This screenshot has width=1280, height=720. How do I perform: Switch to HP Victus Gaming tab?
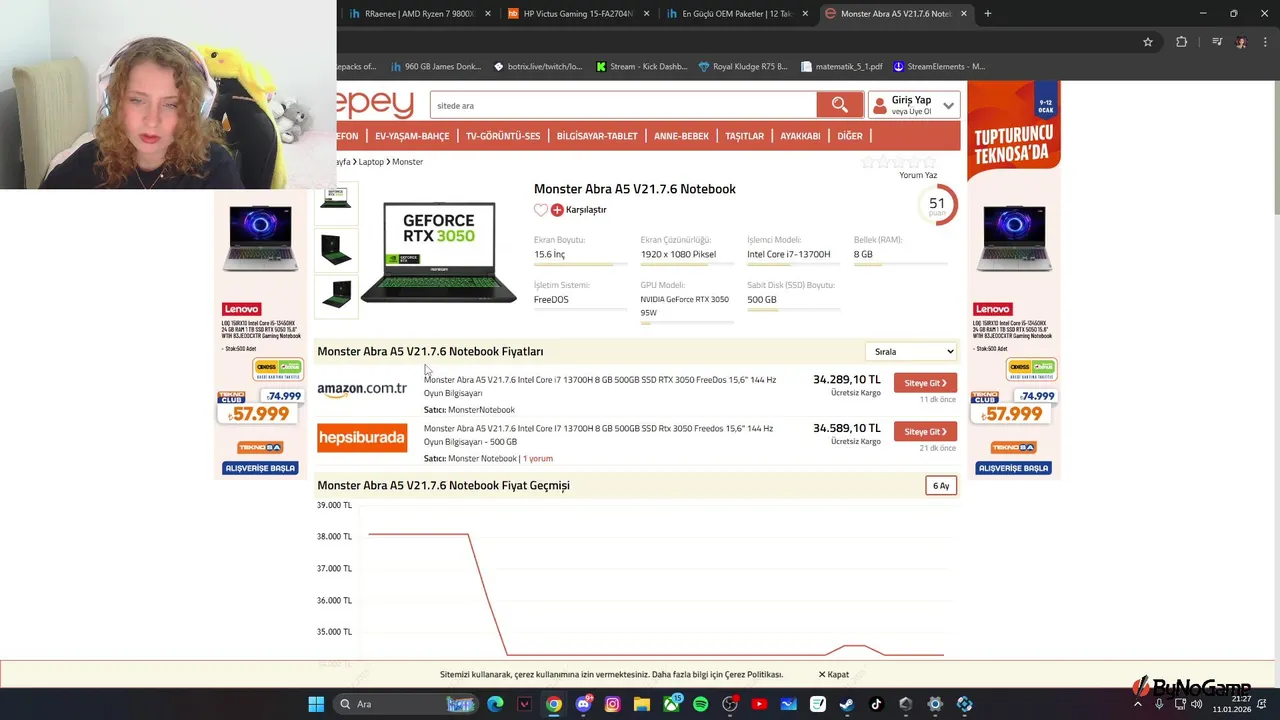tap(579, 14)
